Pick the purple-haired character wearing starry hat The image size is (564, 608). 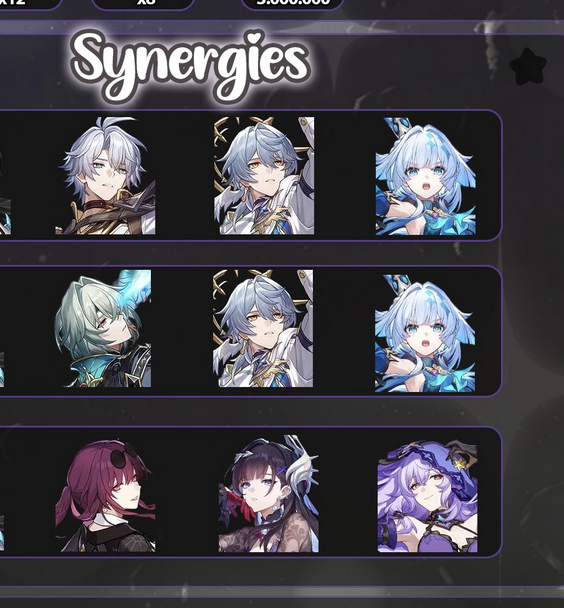428,496
